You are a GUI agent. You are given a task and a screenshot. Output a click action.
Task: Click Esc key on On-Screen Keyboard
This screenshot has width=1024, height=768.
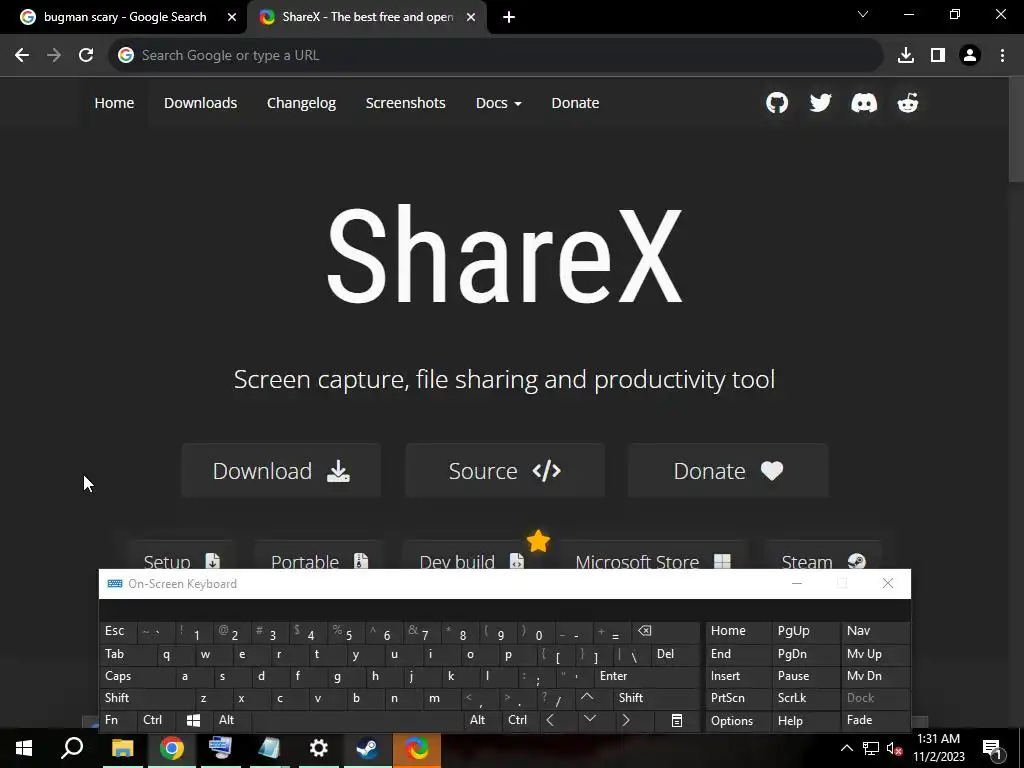click(118, 631)
